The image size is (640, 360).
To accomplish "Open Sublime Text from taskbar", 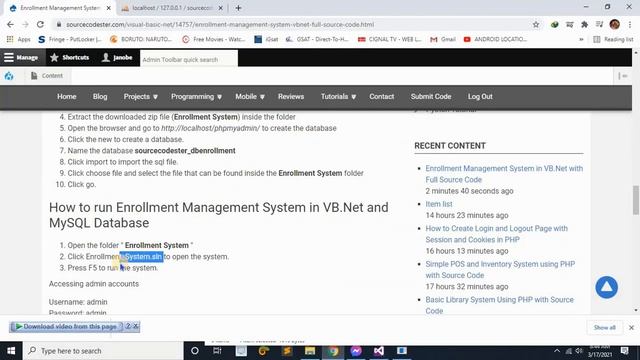I will tap(287, 351).
